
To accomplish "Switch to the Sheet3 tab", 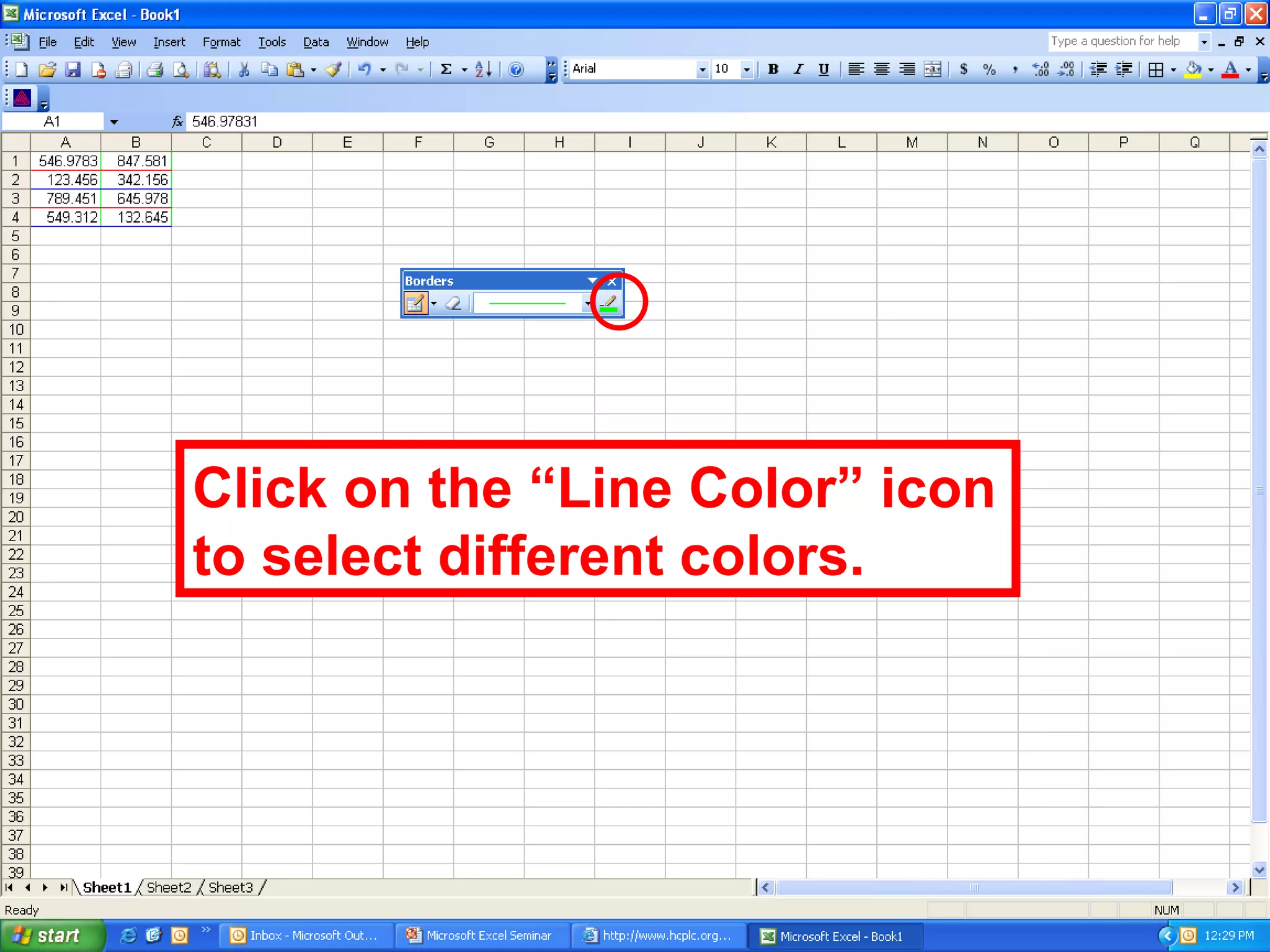I will point(231,888).
